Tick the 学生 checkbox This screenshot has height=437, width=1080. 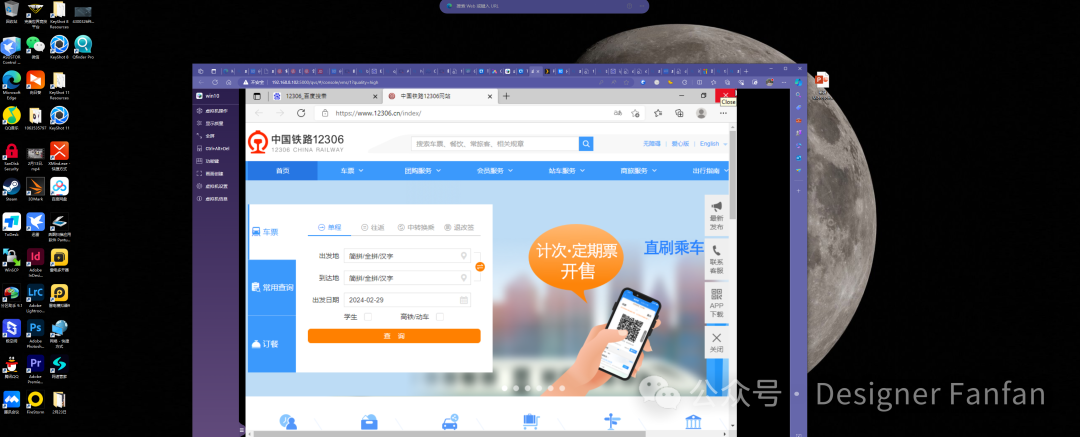pyautogui.click(x=368, y=317)
